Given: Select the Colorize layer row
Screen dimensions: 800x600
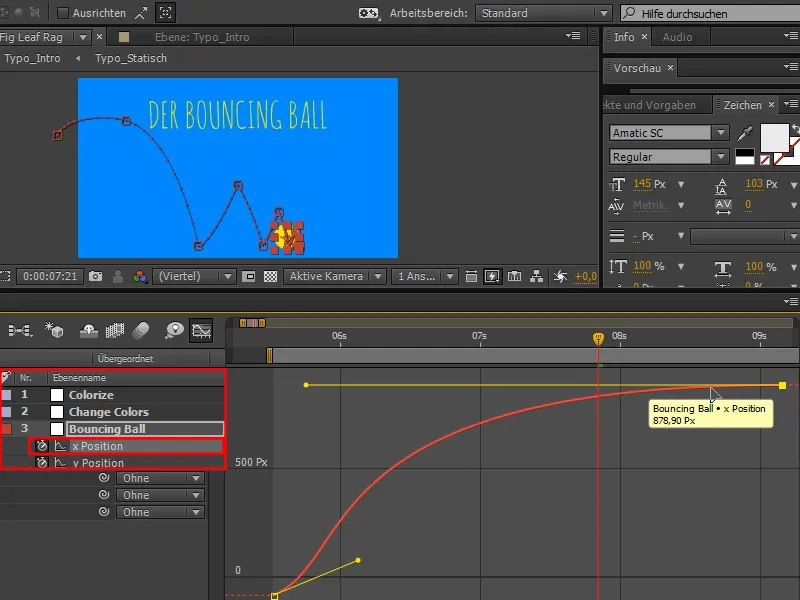Looking at the screenshot, I should [112, 394].
